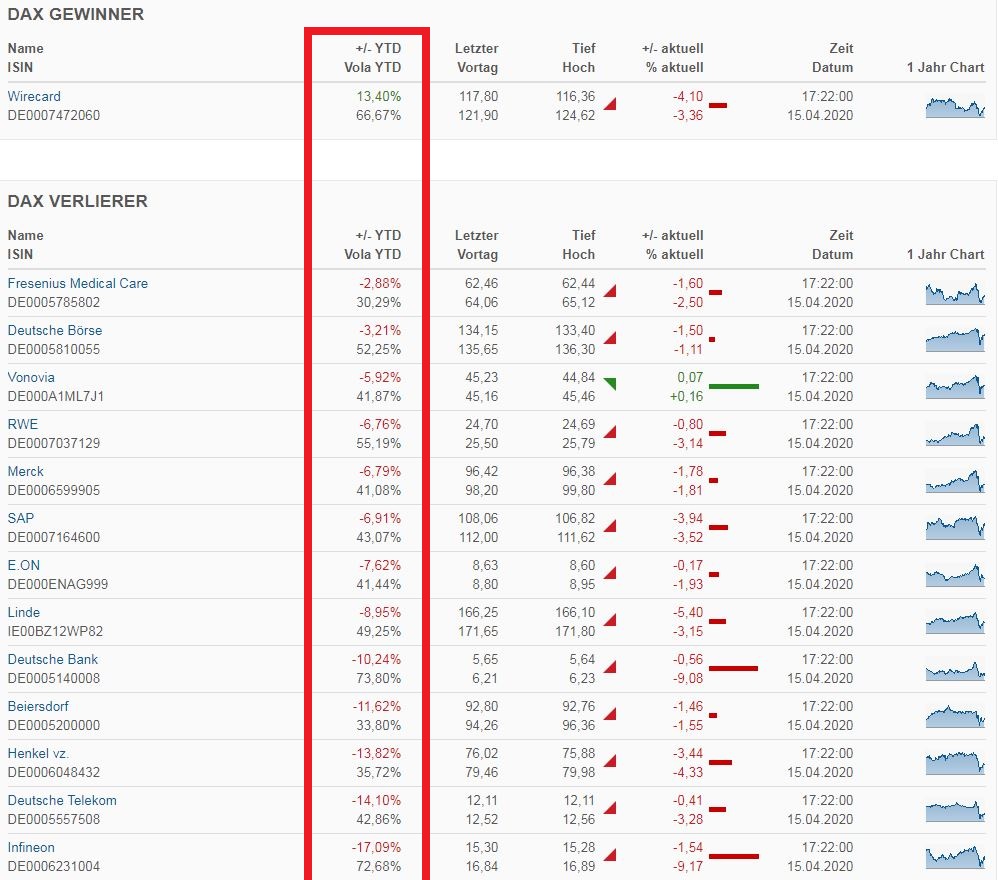
Task: Click Merck's 1-year chart thumbnail
Action: click(955, 482)
